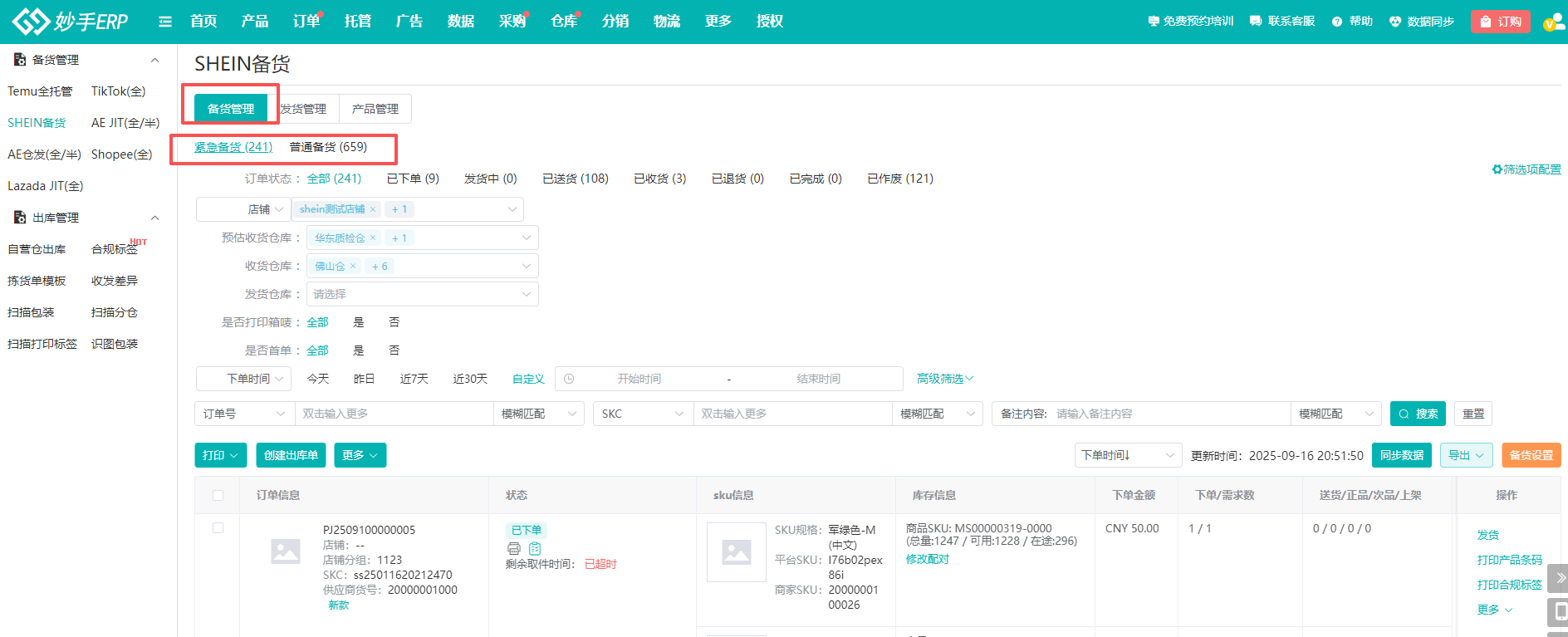Open the 下单时间 filter type dropdown
This screenshot has width=1568, height=637.
(x=243, y=379)
